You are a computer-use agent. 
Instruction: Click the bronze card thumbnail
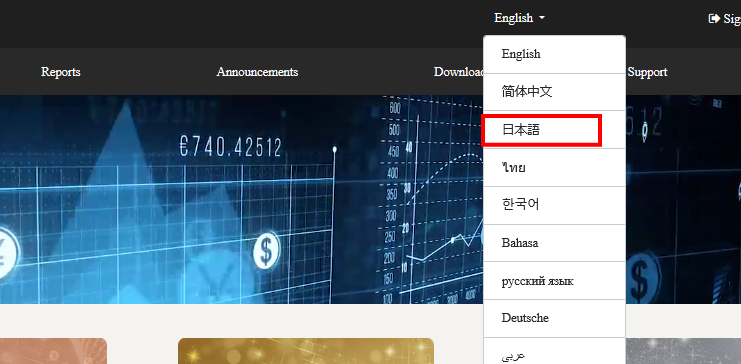point(53,351)
